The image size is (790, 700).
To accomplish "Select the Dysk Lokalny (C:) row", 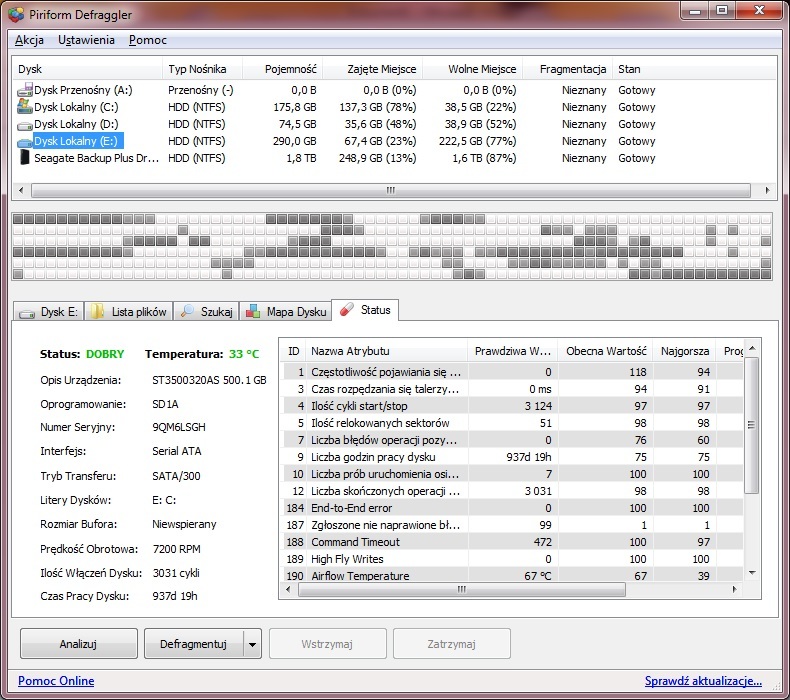I will tap(393, 107).
